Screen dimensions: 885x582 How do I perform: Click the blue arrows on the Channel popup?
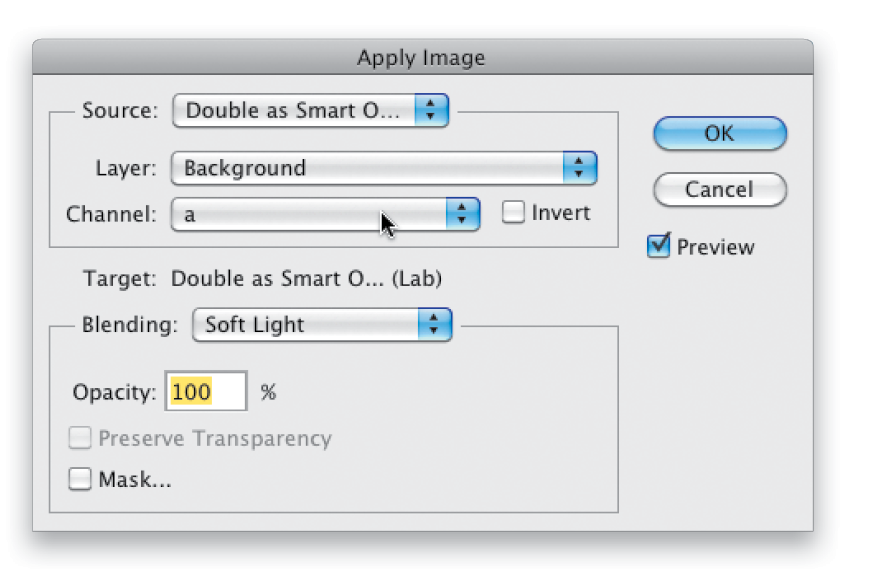(463, 214)
